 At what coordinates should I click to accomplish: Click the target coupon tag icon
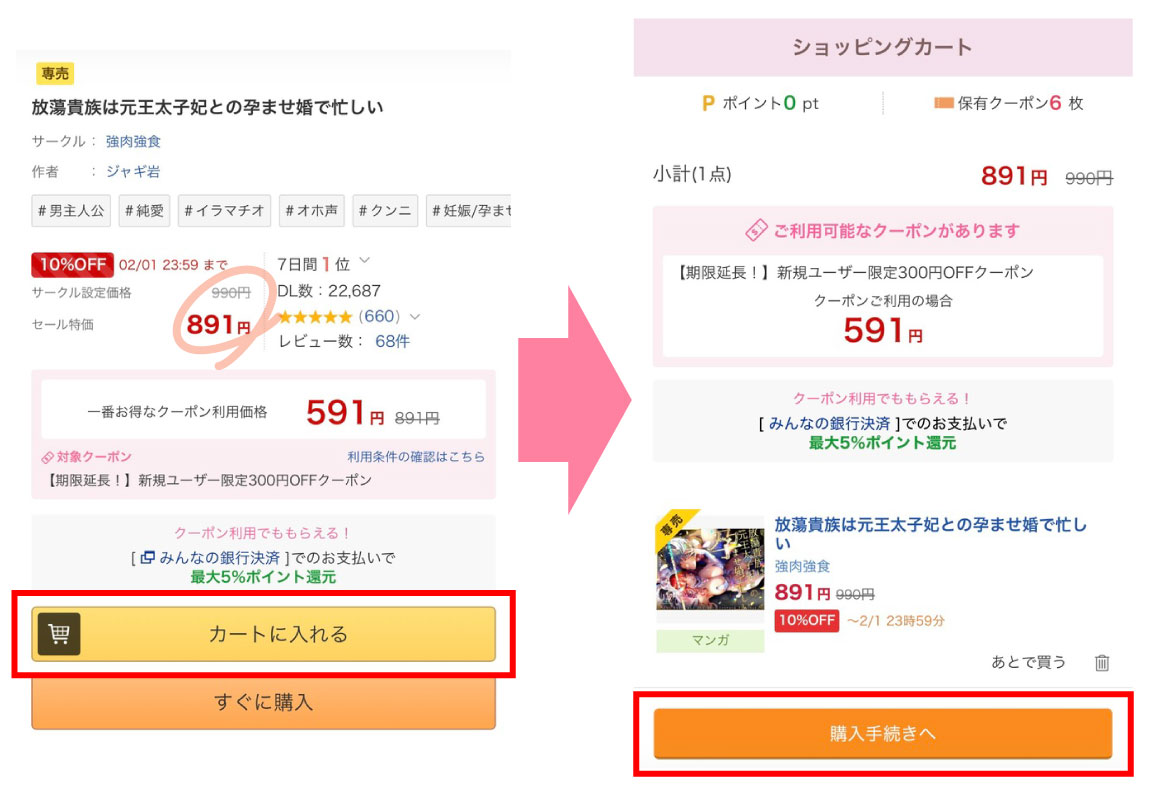click(47, 457)
